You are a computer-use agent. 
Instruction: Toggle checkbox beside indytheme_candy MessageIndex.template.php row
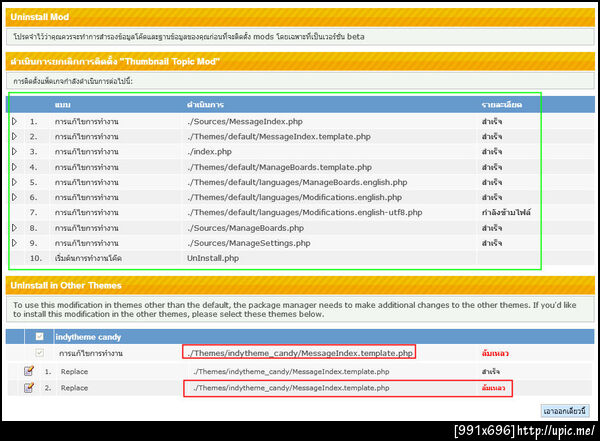click(x=39, y=353)
